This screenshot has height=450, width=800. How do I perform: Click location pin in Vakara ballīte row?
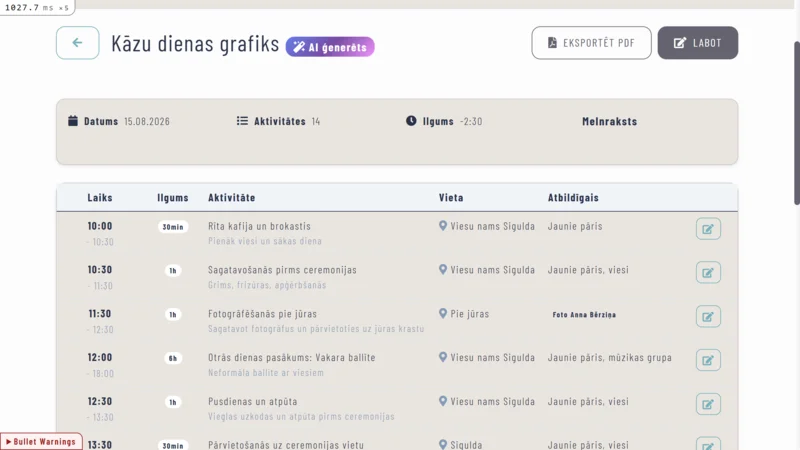[x=443, y=357]
